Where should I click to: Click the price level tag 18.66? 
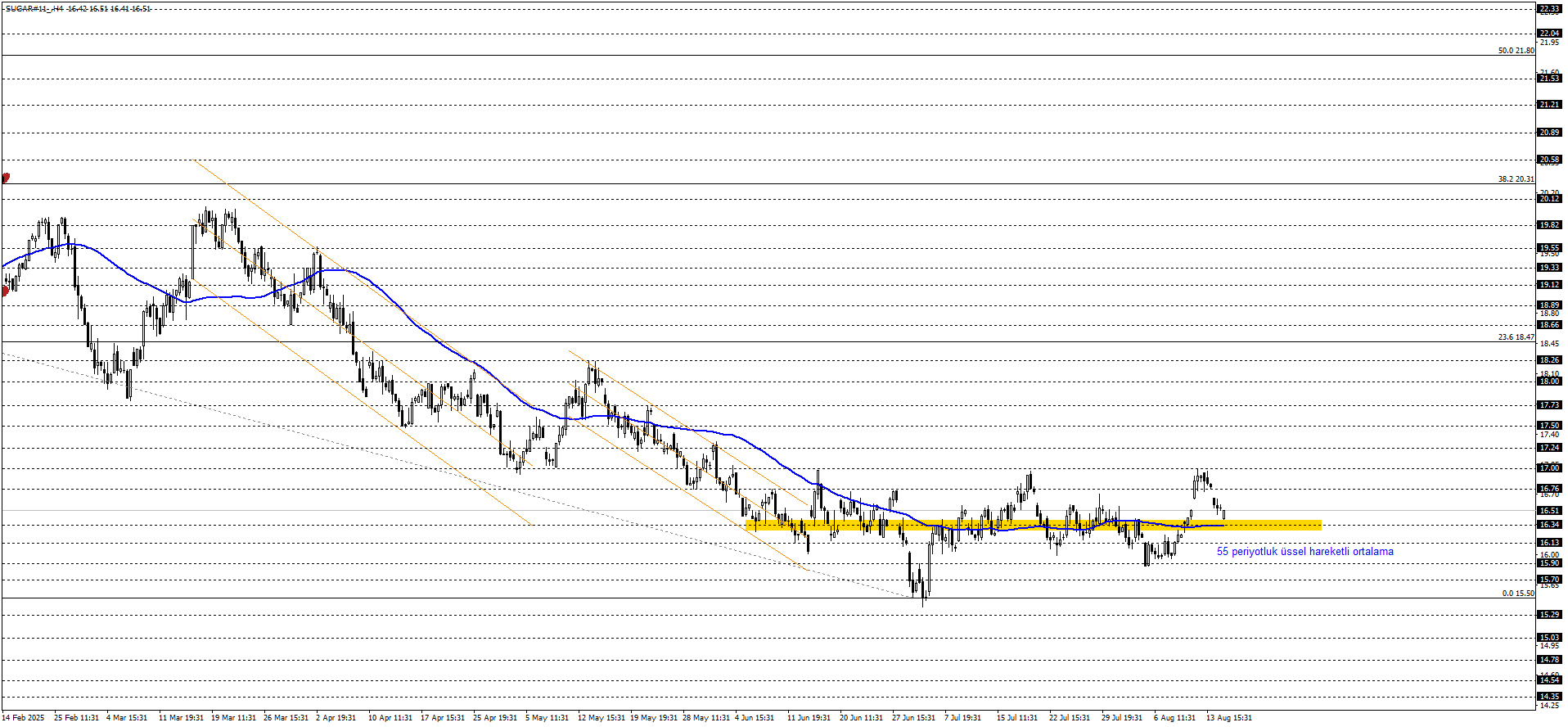tap(1549, 325)
